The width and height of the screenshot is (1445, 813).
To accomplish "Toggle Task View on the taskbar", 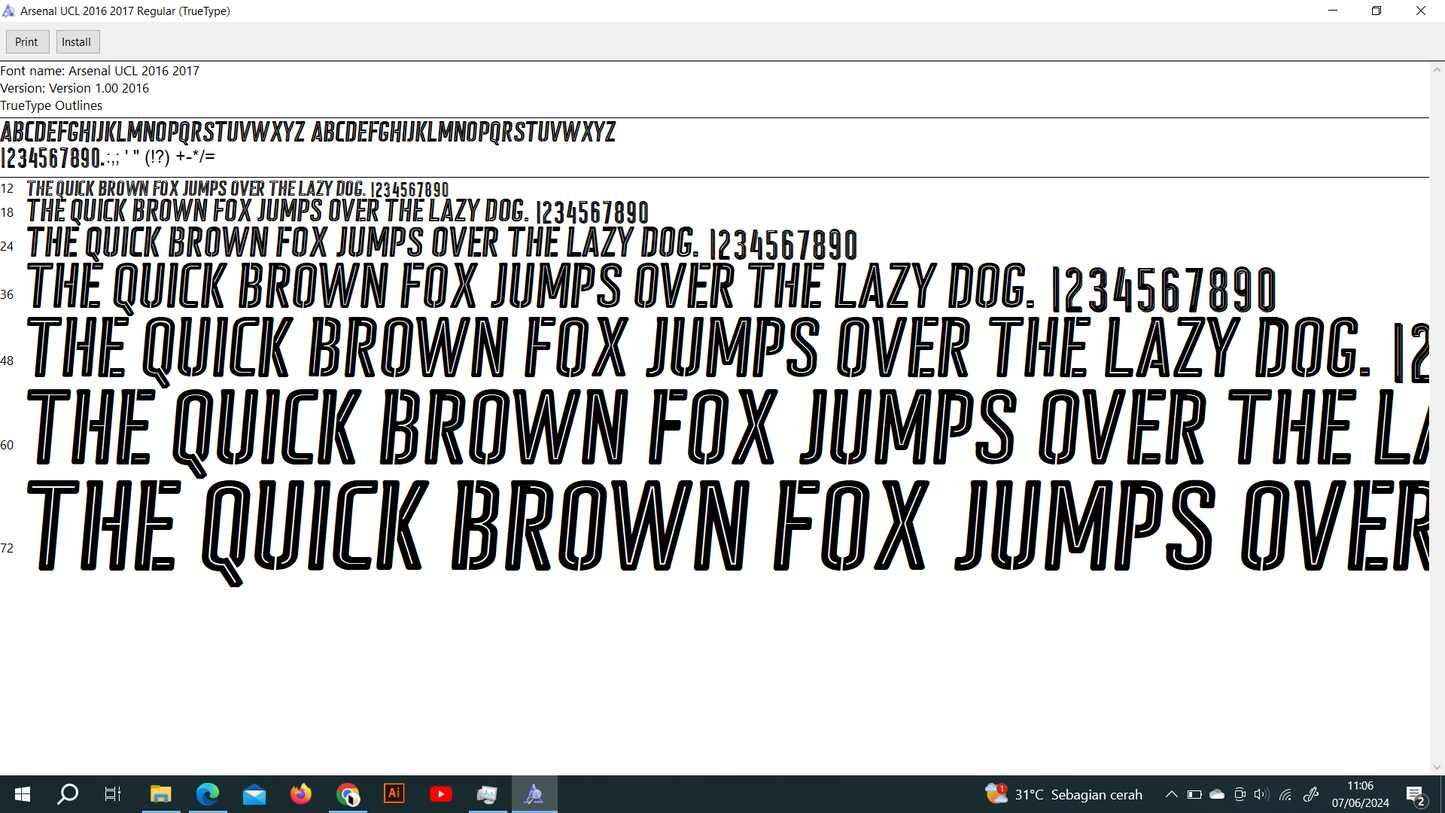I will click(x=112, y=793).
